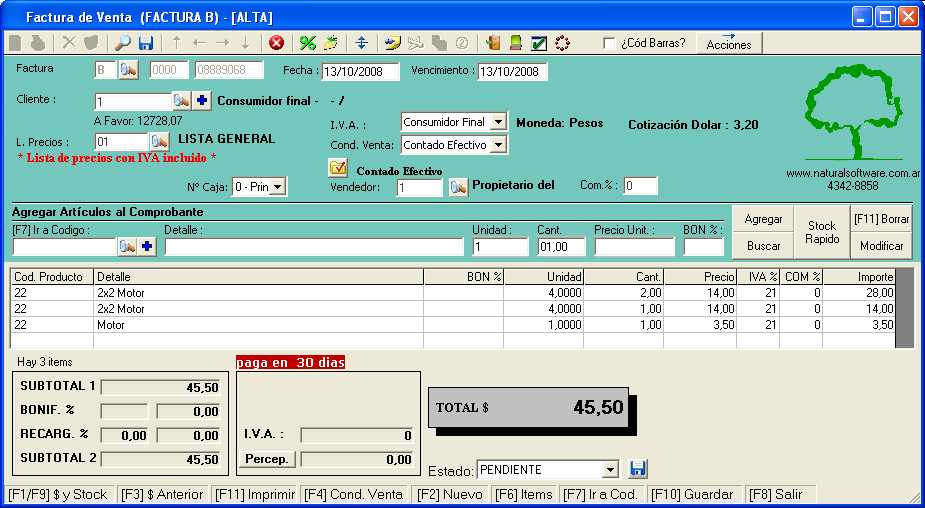Screen dimensions: 925x508
Task: Click the Importe column header
Action: [x=859, y=277]
